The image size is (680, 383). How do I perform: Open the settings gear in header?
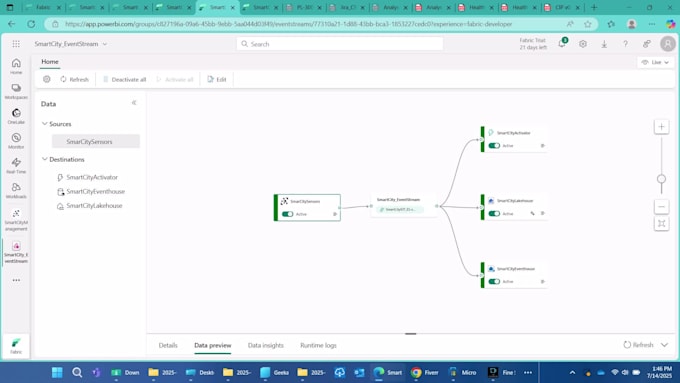[x=583, y=44]
